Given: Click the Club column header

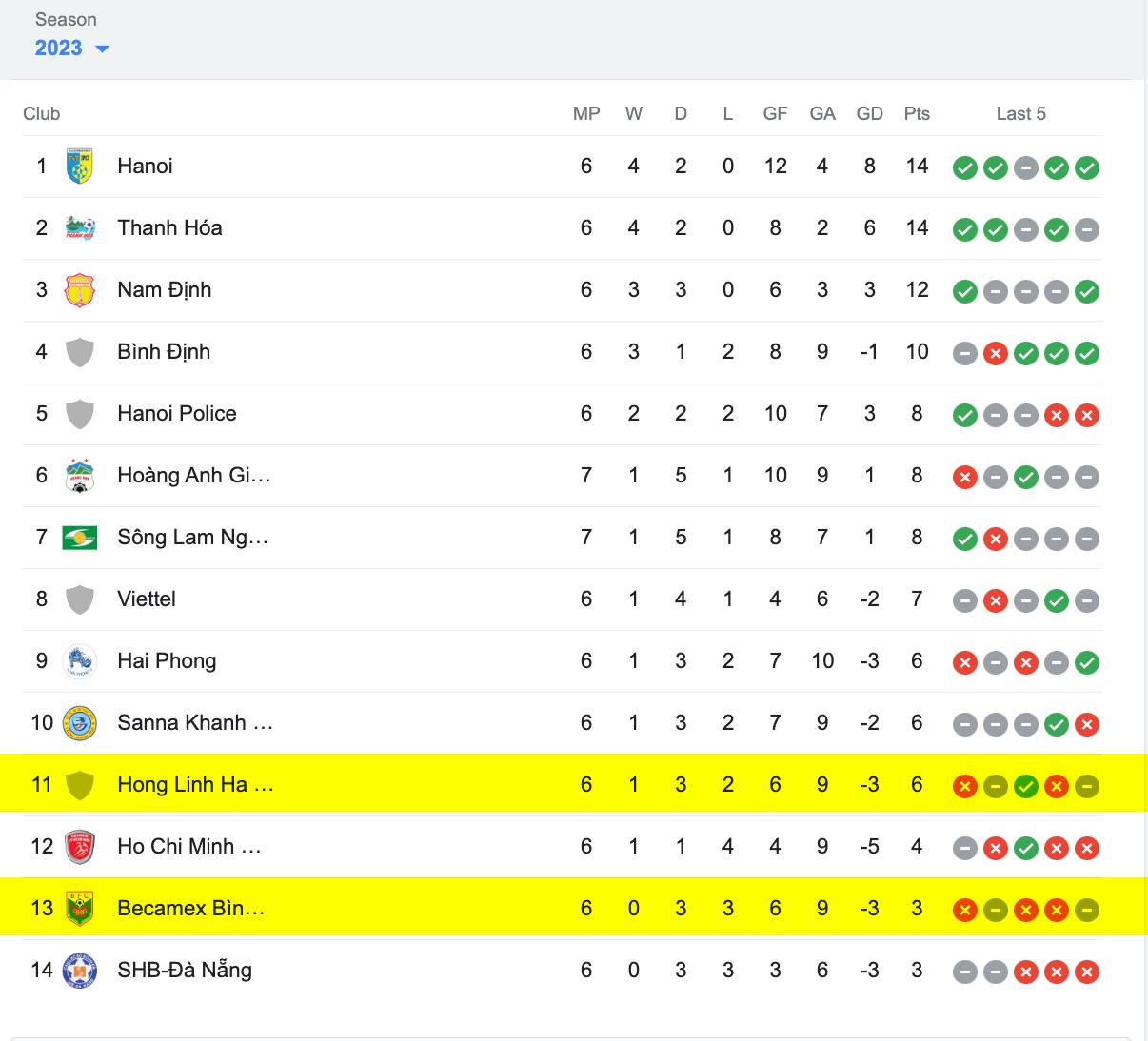Looking at the screenshot, I should (42, 114).
